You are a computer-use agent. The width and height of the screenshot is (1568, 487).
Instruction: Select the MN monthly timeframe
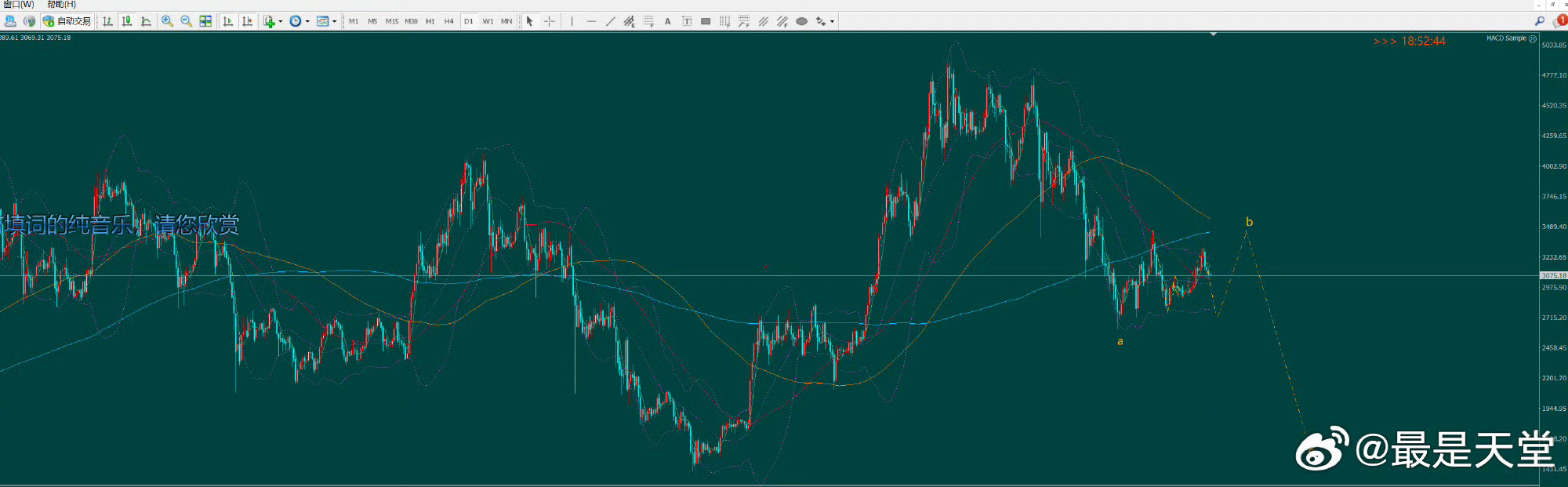point(506,21)
